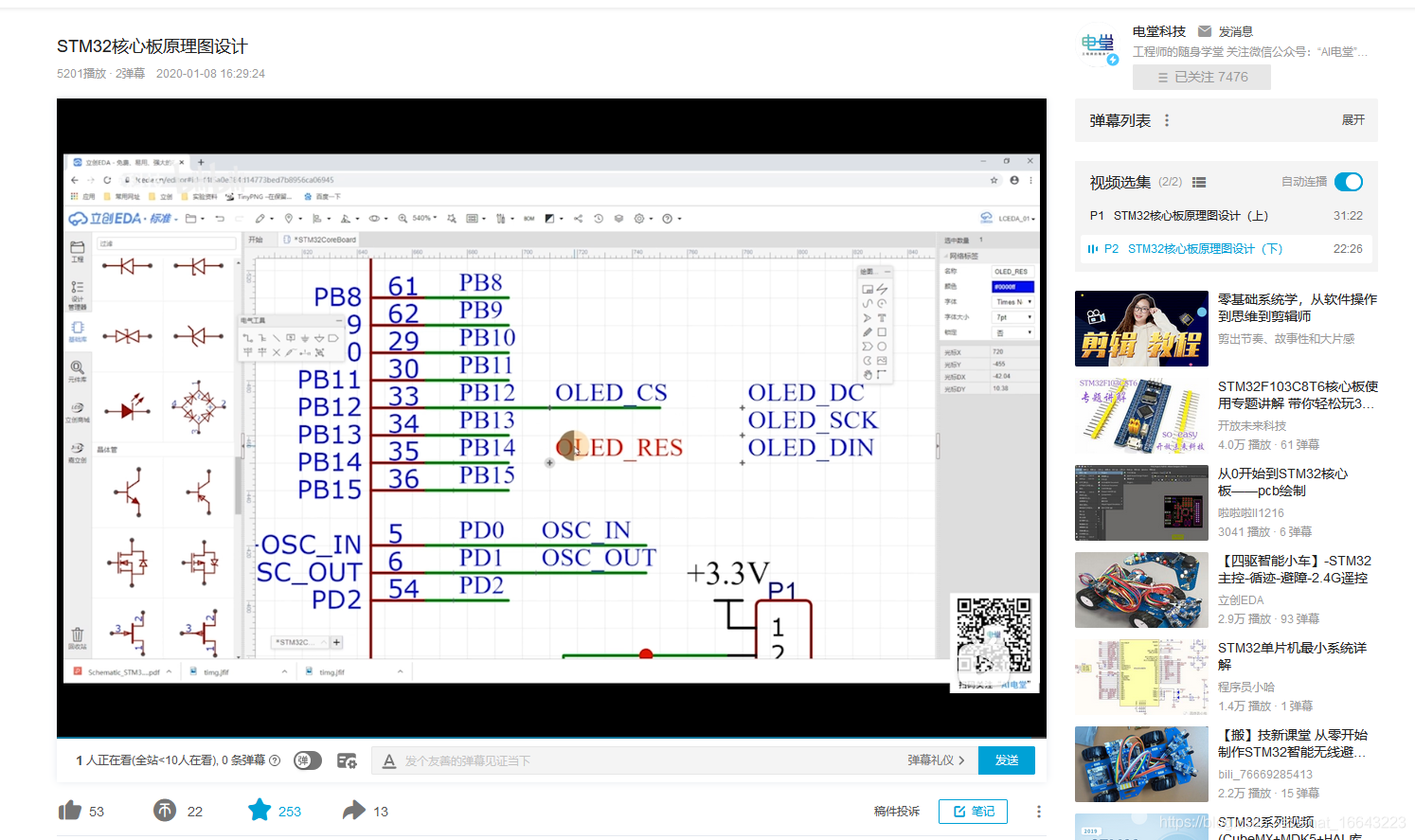
Task: Open uploader bili_76669285413
Action: point(1265,775)
